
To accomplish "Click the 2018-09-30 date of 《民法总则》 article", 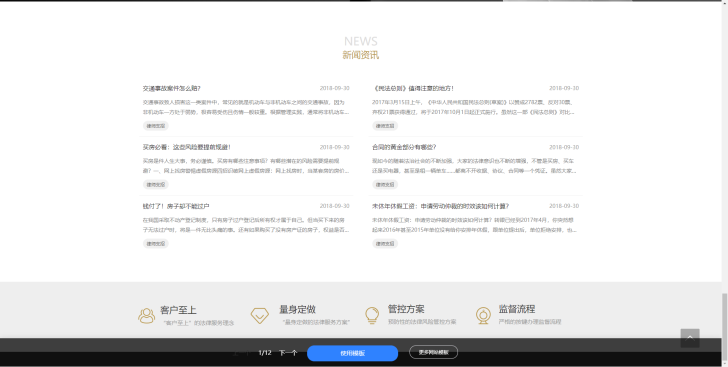I will (564, 88).
